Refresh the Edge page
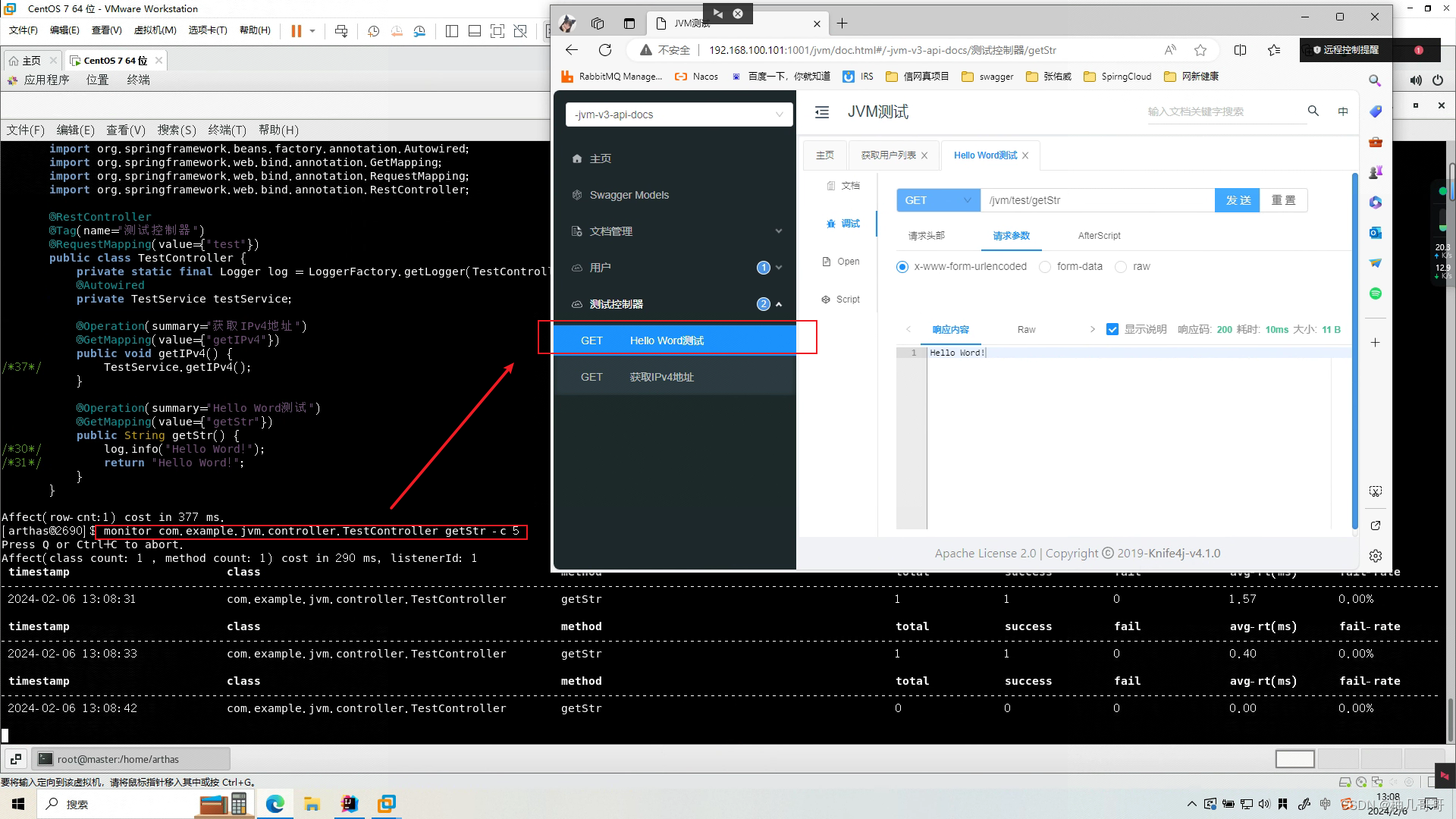The image size is (1456, 819). click(x=605, y=50)
